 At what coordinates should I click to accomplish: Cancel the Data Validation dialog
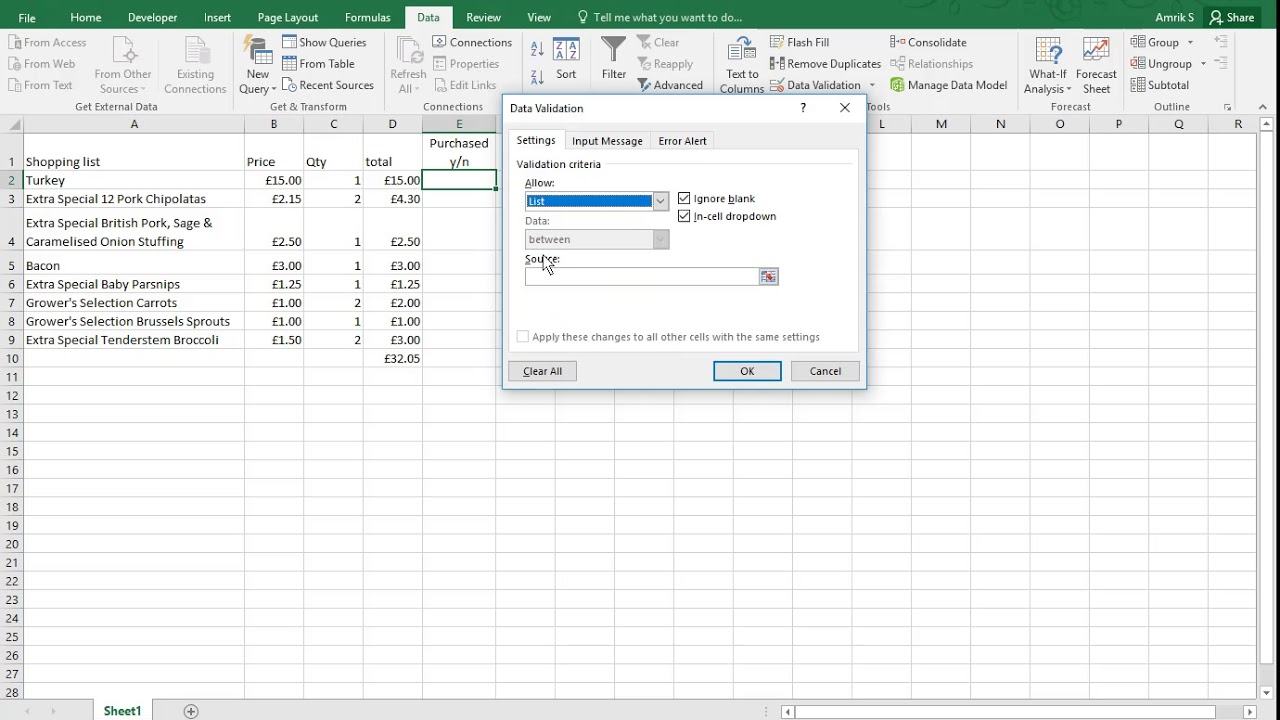(825, 371)
